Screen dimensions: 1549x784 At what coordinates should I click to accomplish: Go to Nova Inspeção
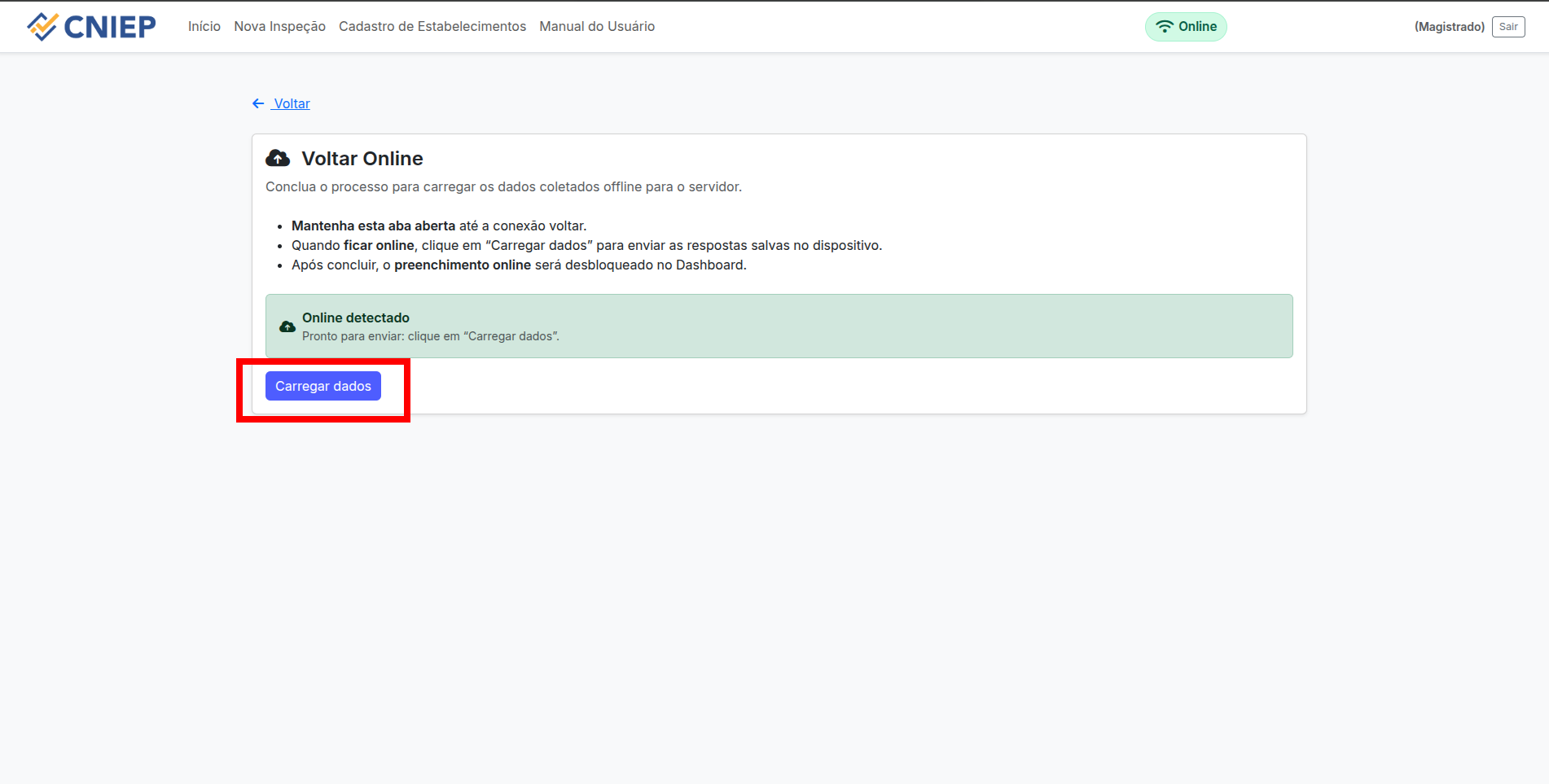(279, 27)
